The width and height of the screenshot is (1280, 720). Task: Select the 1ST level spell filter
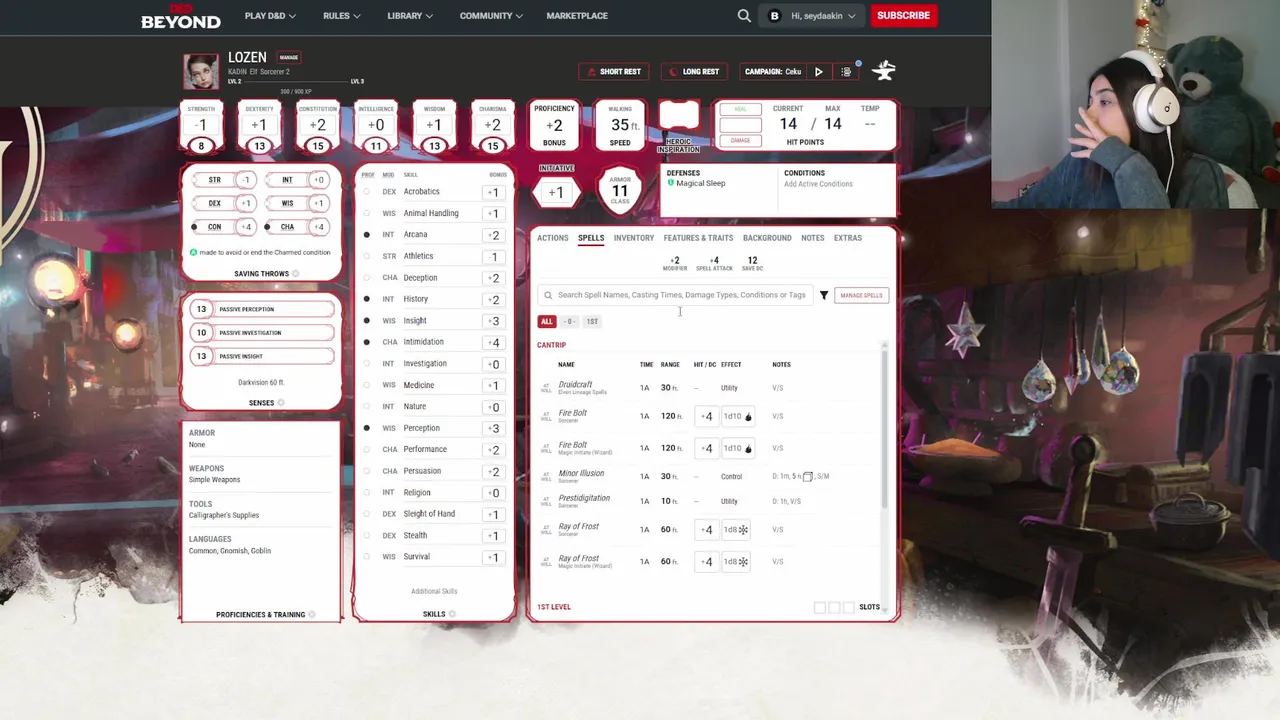592,322
